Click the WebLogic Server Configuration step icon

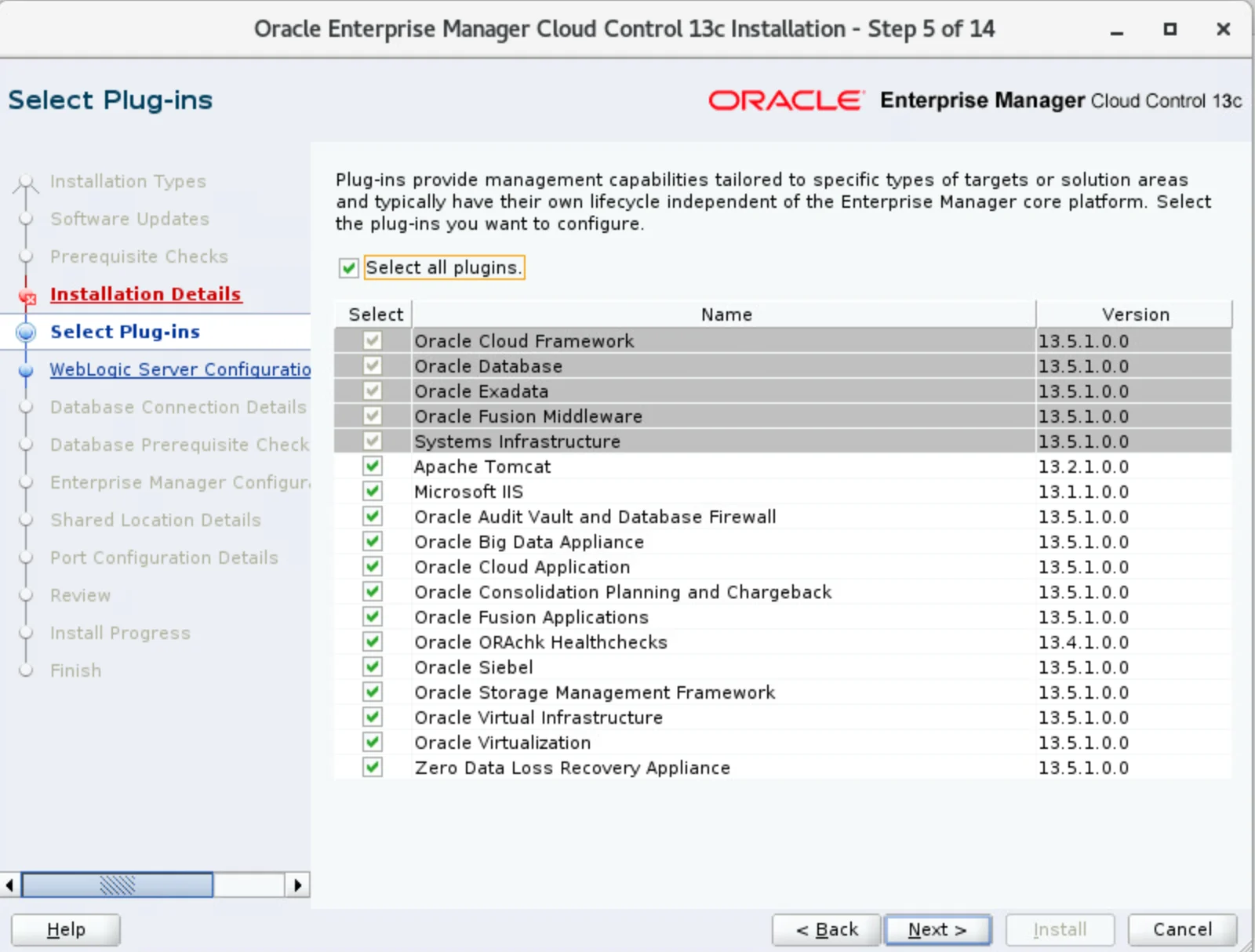[26, 370]
